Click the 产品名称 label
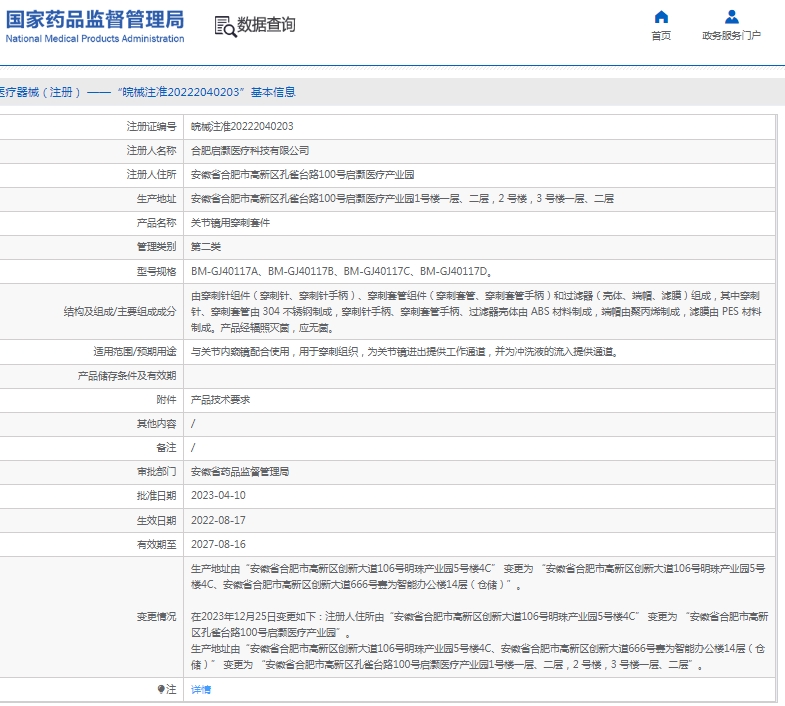Image resolution: width=785 pixels, height=706 pixels. [156, 223]
